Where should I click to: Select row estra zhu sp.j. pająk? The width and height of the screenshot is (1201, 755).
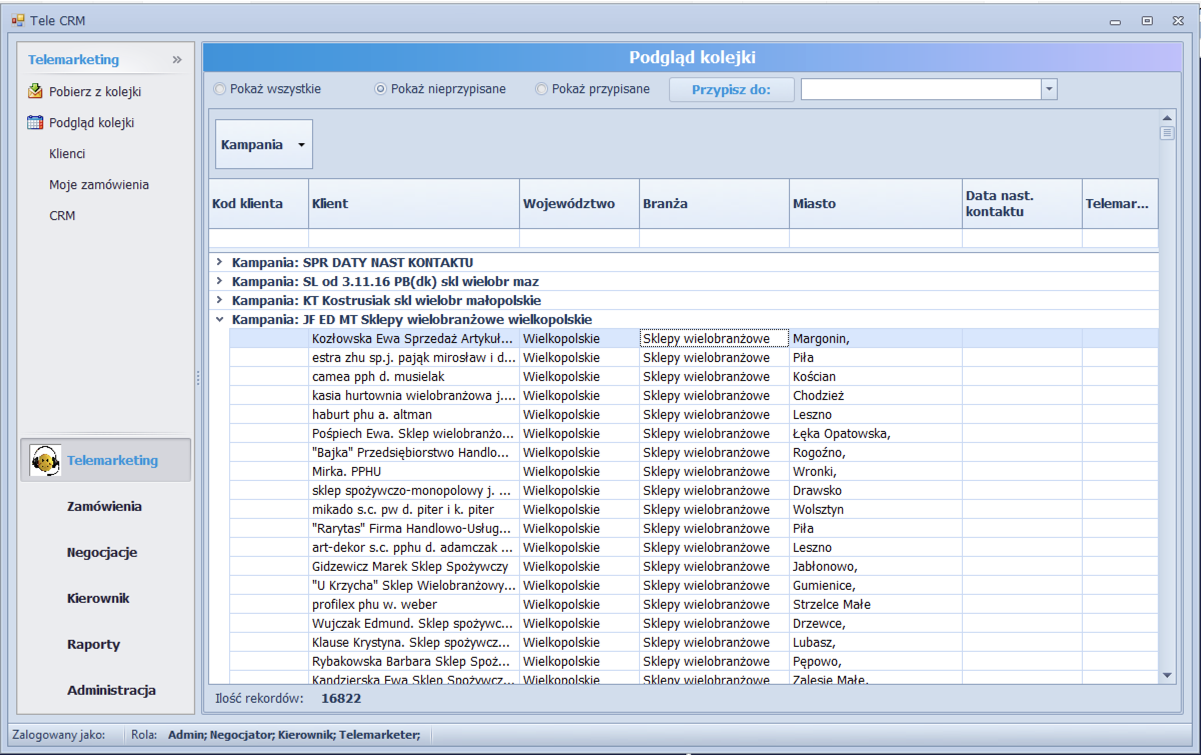(x=694, y=358)
